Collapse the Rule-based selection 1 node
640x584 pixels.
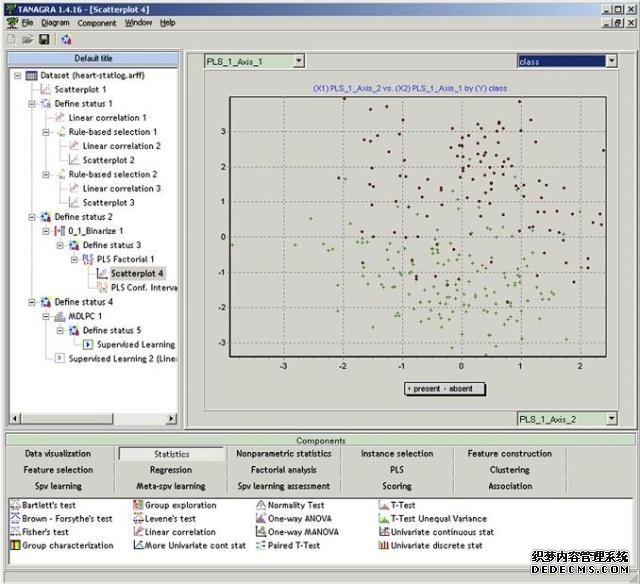[46, 132]
